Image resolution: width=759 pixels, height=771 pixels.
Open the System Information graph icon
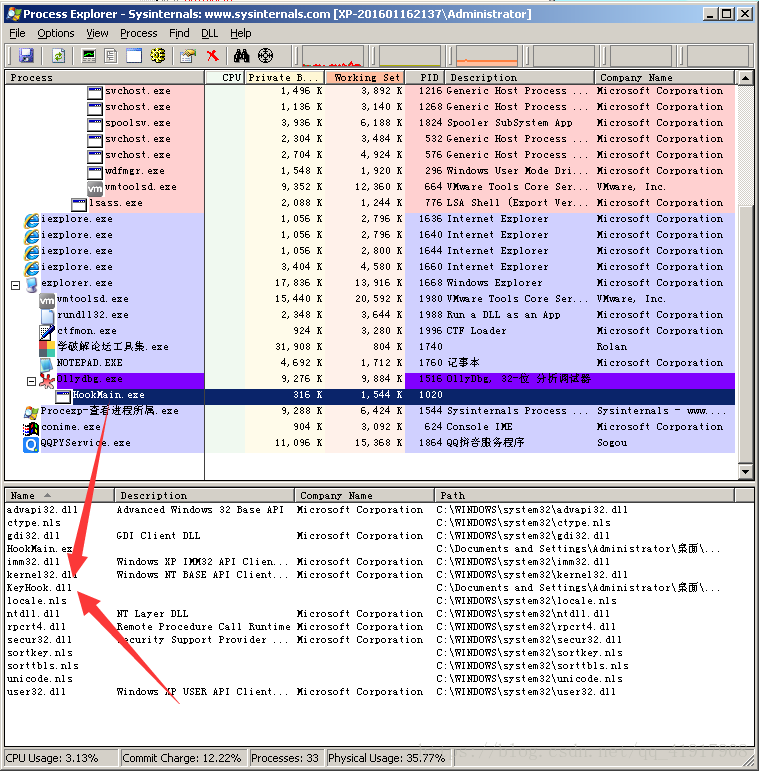point(89,56)
